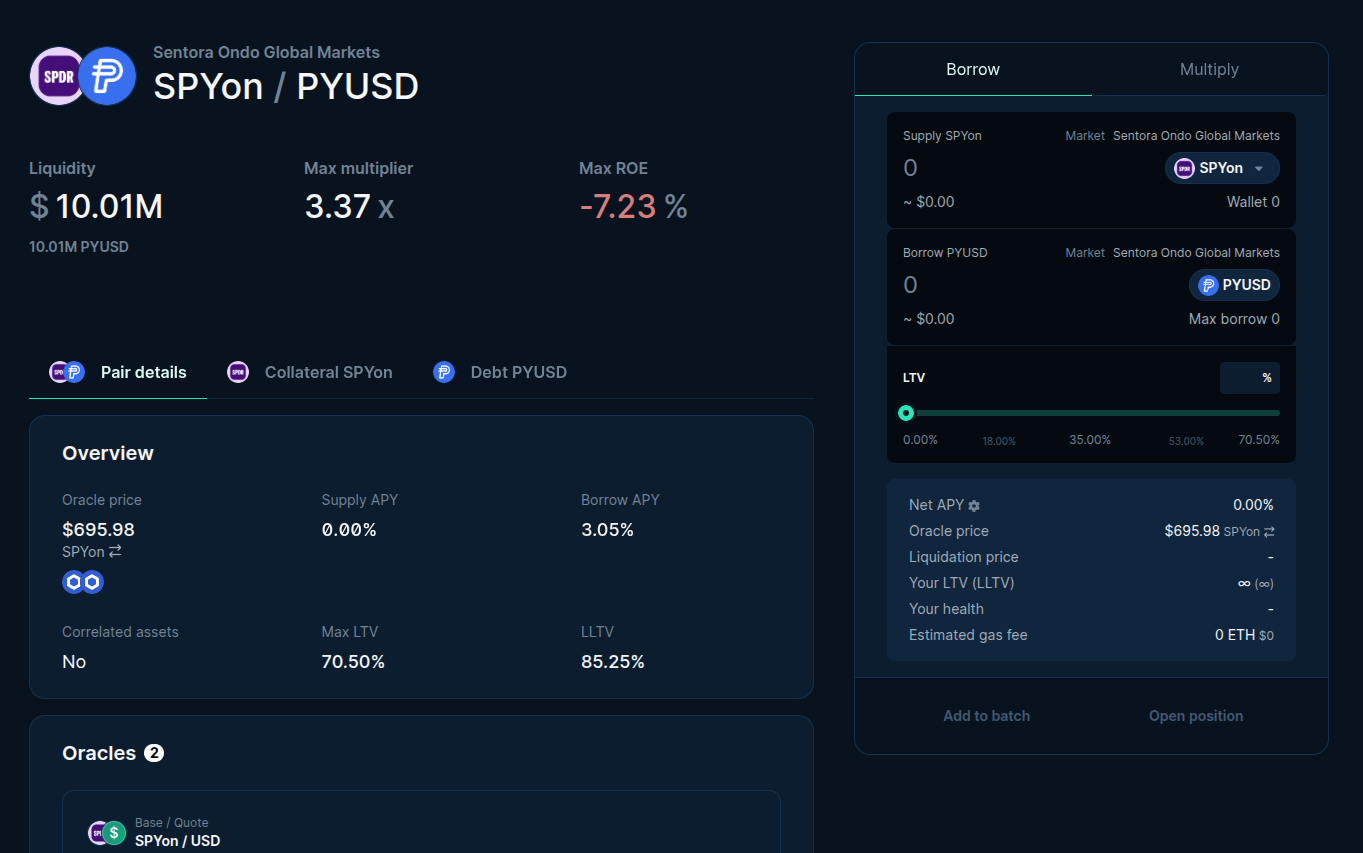Click the Oracles count badge showing 2

click(154, 753)
